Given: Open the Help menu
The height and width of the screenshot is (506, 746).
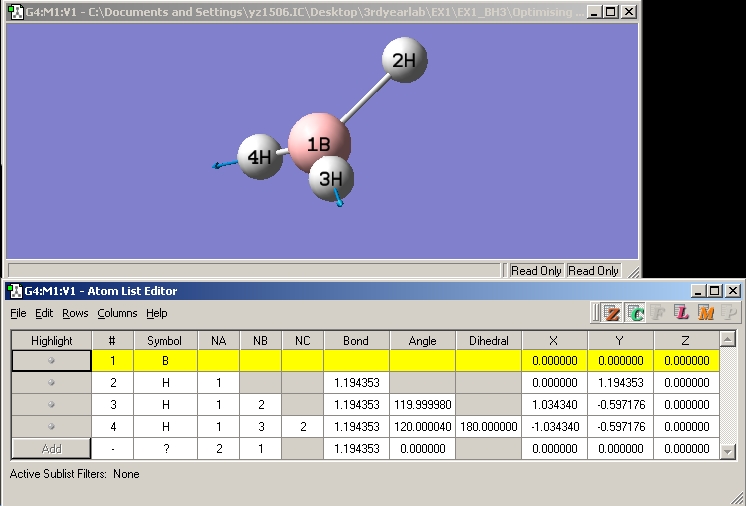Looking at the screenshot, I should tap(157, 313).
